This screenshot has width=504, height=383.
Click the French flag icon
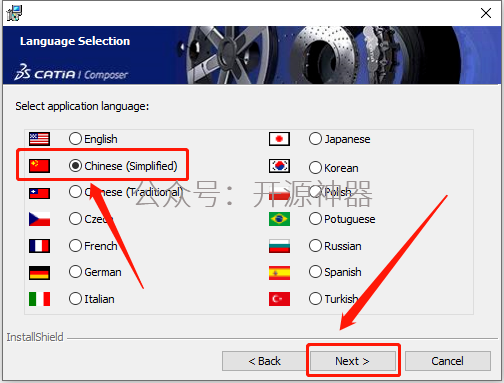pyautogui.click(x=39, y=246)
